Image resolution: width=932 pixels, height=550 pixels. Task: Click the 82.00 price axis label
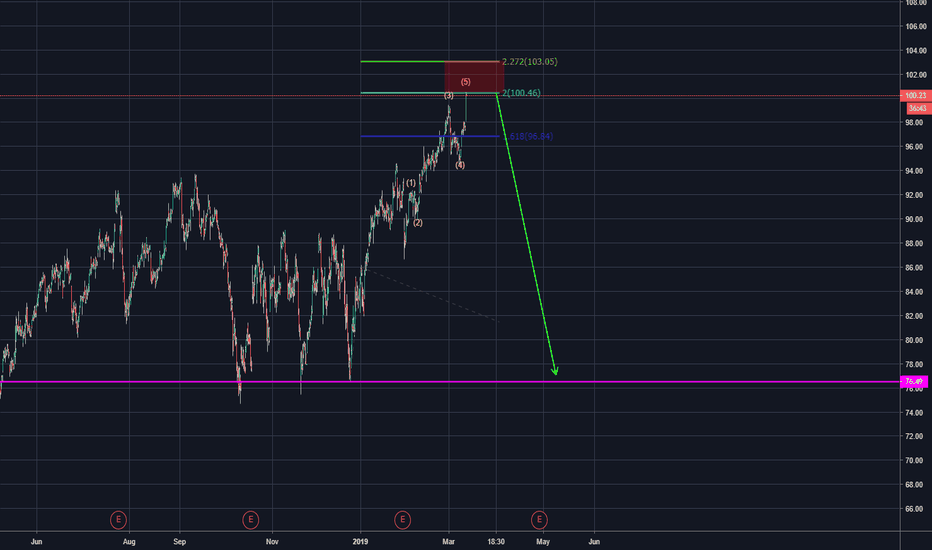[916, 316]
